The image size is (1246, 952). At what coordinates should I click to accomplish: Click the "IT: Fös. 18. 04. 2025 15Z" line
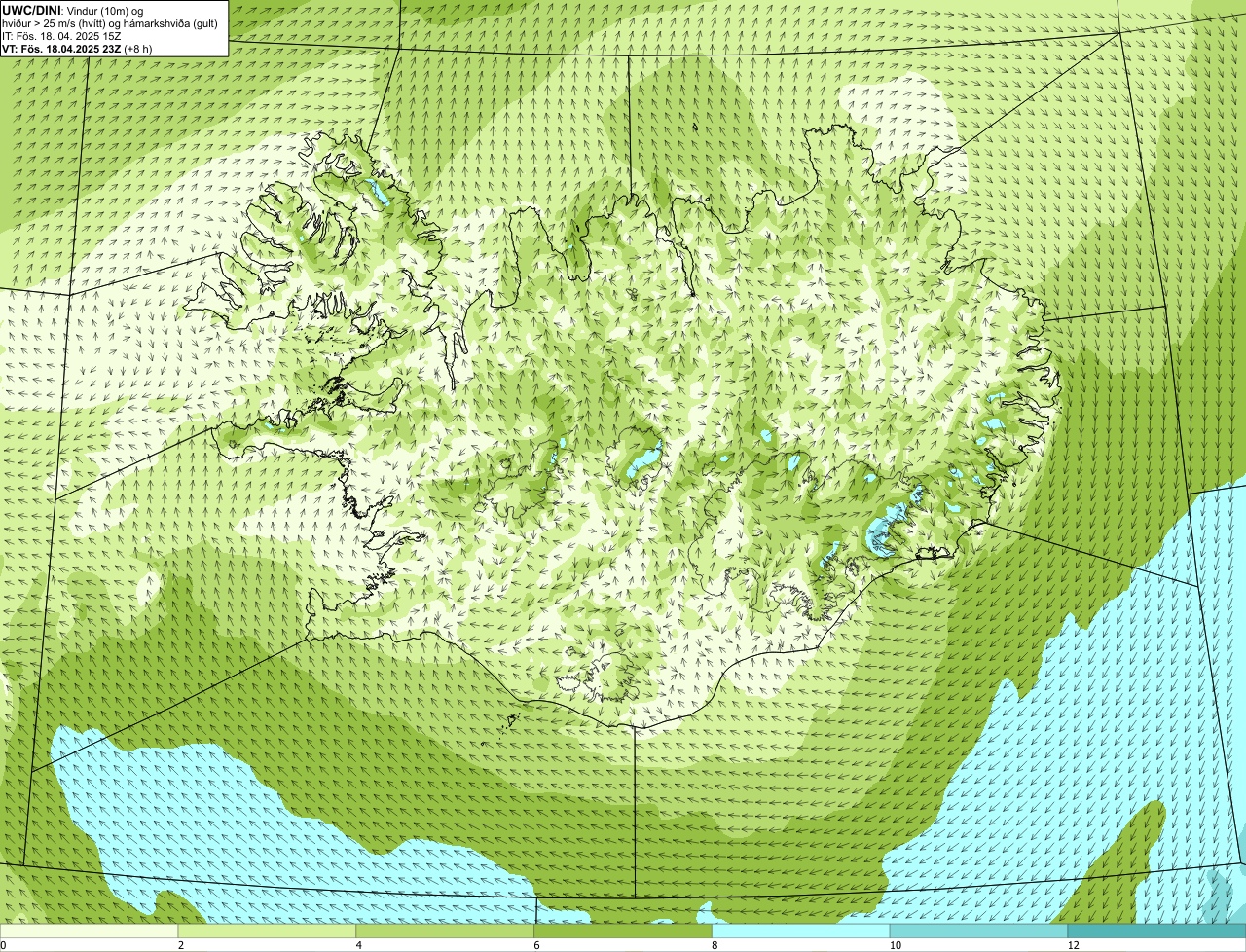click(x=61, y=35)
